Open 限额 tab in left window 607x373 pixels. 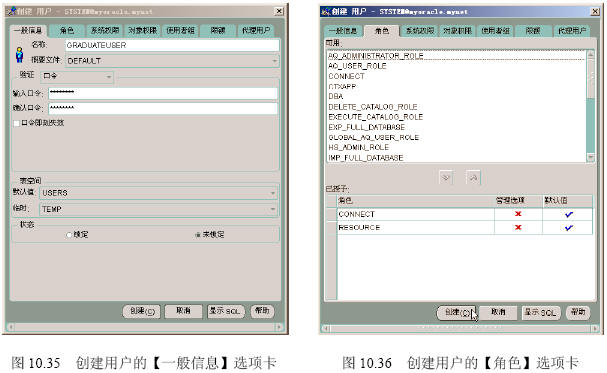[218, 30]
